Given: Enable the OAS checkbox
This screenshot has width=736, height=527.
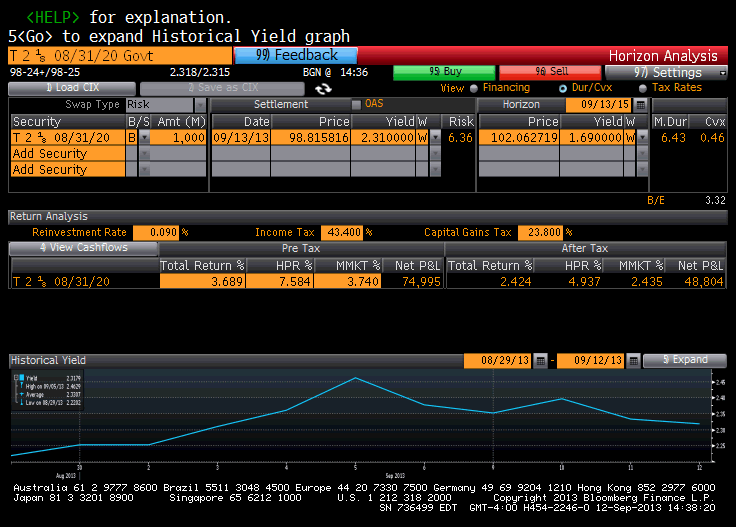Looking at the screenshot, I should point(356,104).
